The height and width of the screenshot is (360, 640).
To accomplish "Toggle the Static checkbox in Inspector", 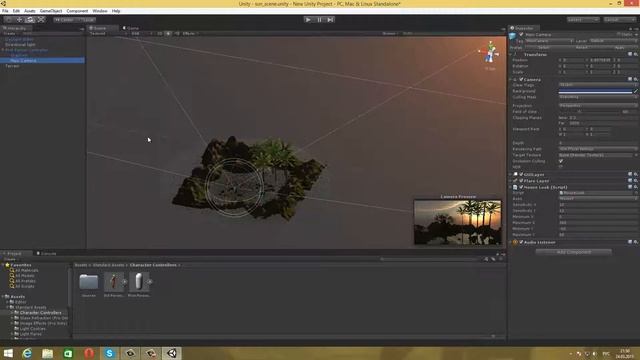I will click(x=618, y=35).
